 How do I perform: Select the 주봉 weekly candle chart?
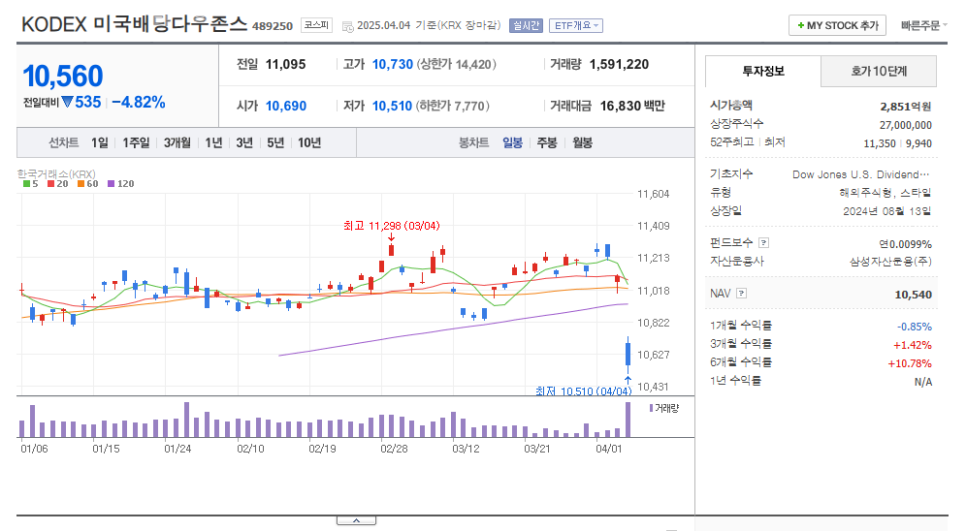[x=546, y=143]
